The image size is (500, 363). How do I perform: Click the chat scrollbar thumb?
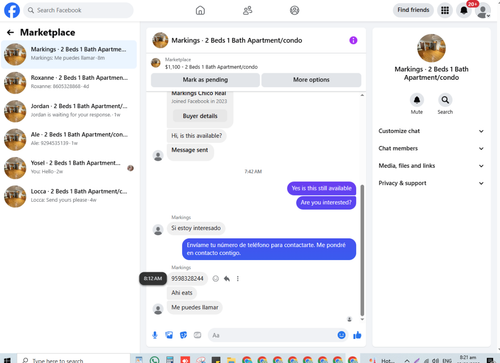coord(362,250)
